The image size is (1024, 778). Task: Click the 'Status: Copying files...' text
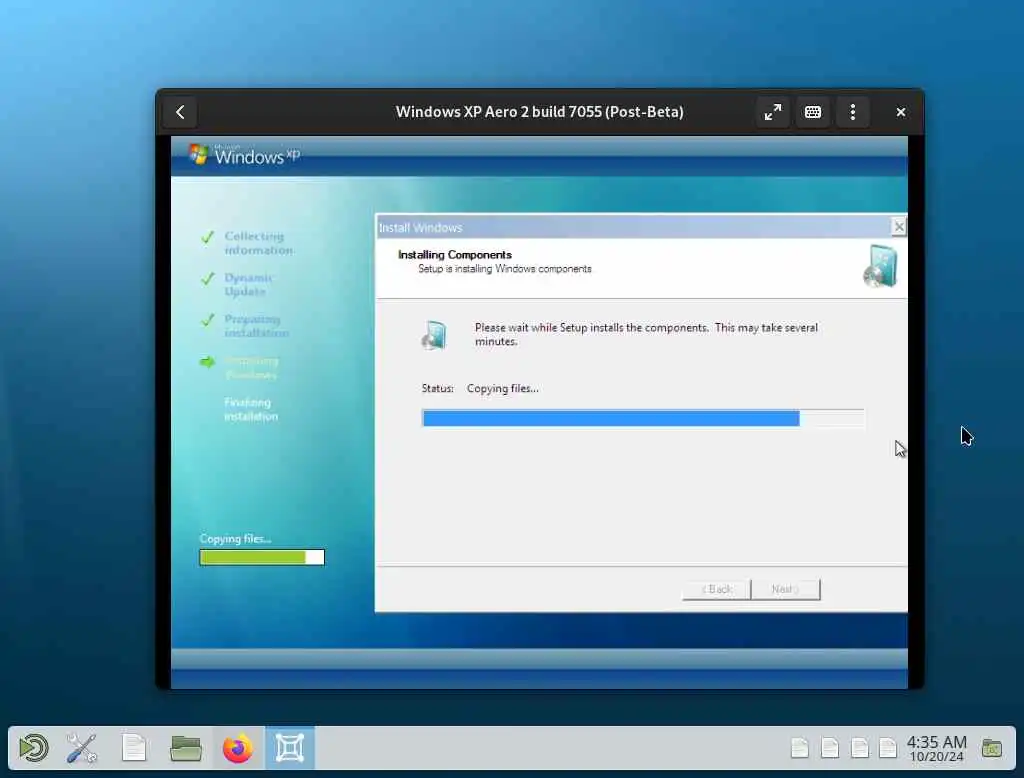(480, 388)
